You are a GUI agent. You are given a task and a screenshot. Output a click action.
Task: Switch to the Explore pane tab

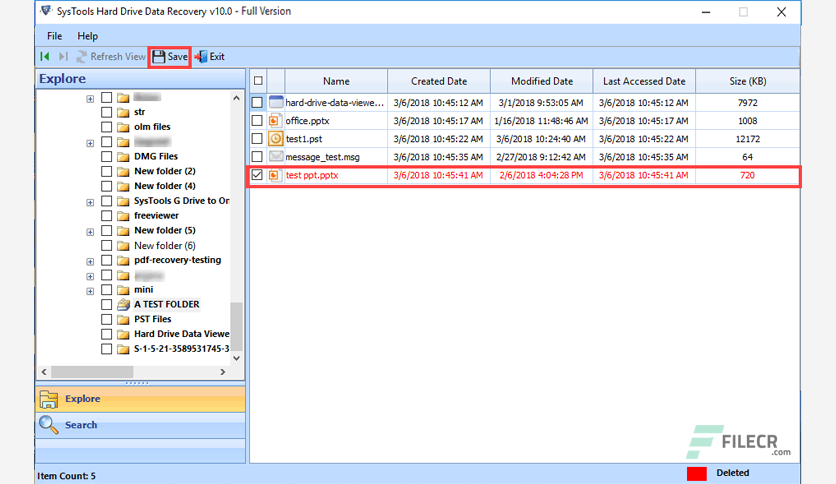(141, 399)
